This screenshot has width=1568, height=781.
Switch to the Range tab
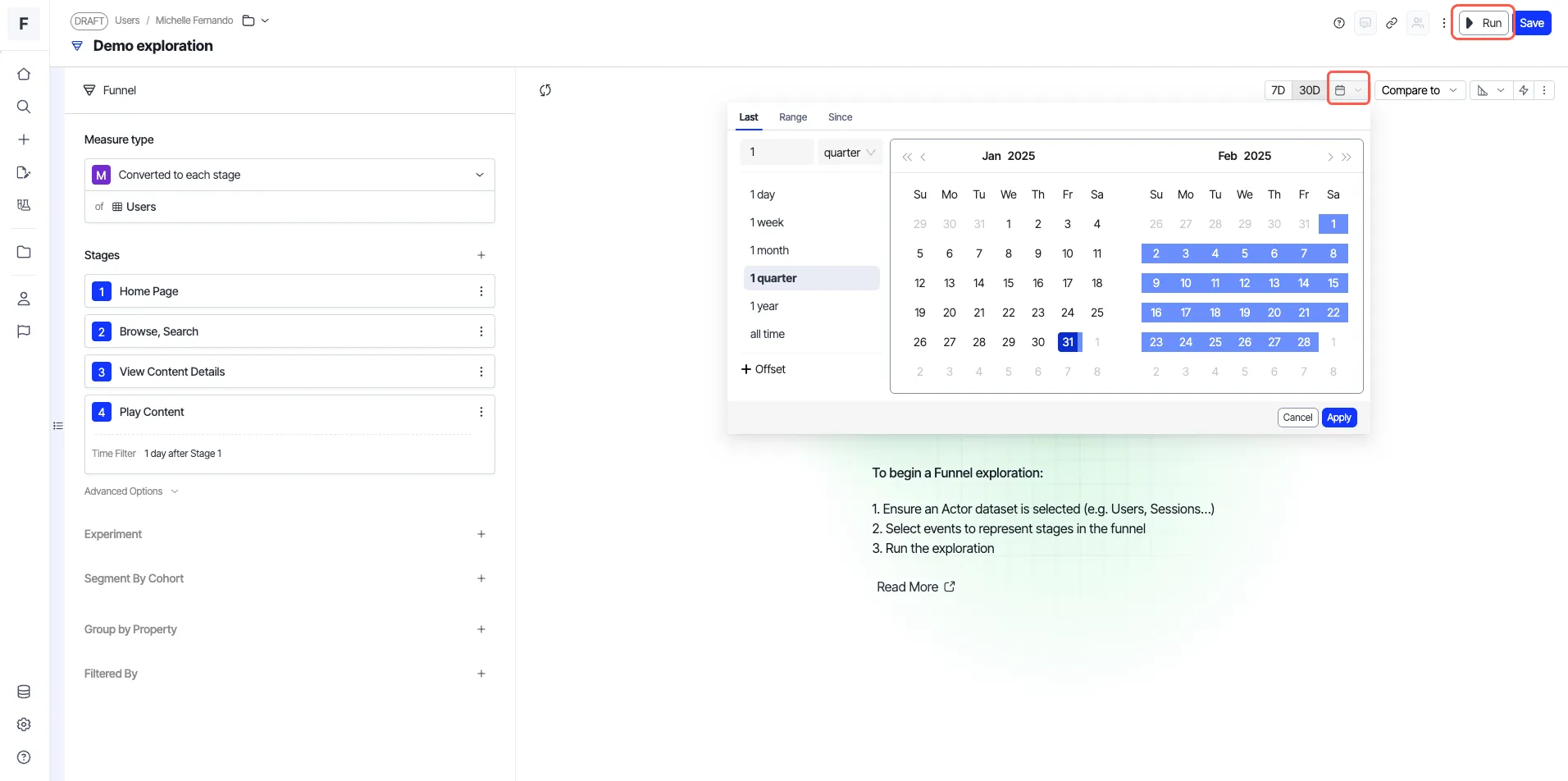click(793, 117)
